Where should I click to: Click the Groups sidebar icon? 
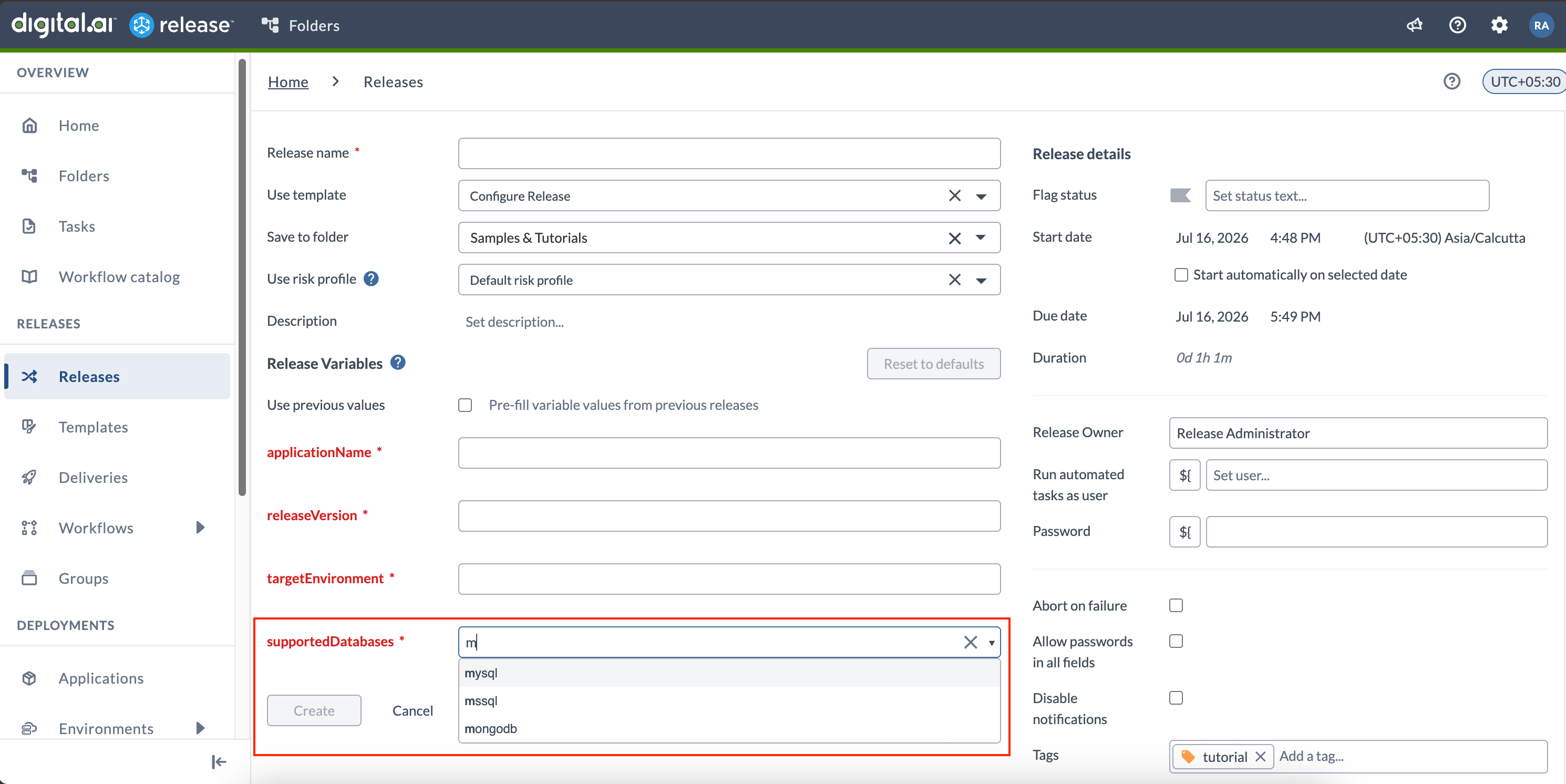(29, 578)
